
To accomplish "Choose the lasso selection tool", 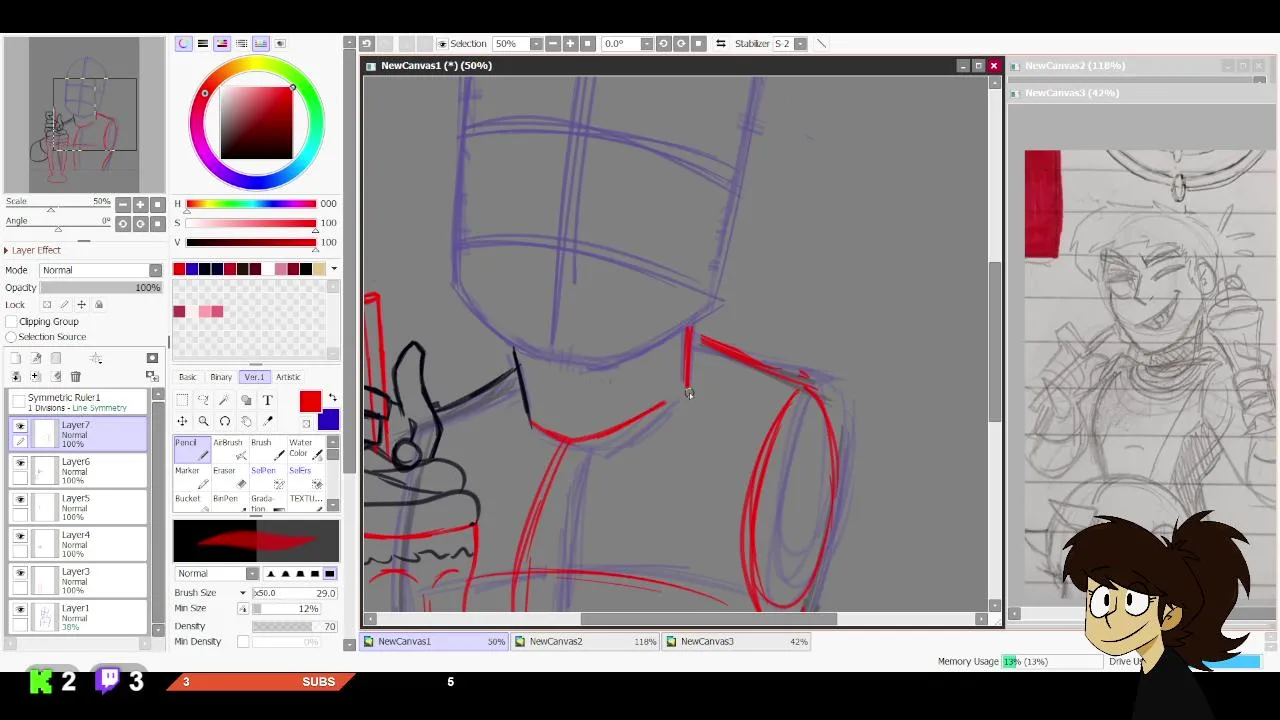I will (x=203, y=400).
